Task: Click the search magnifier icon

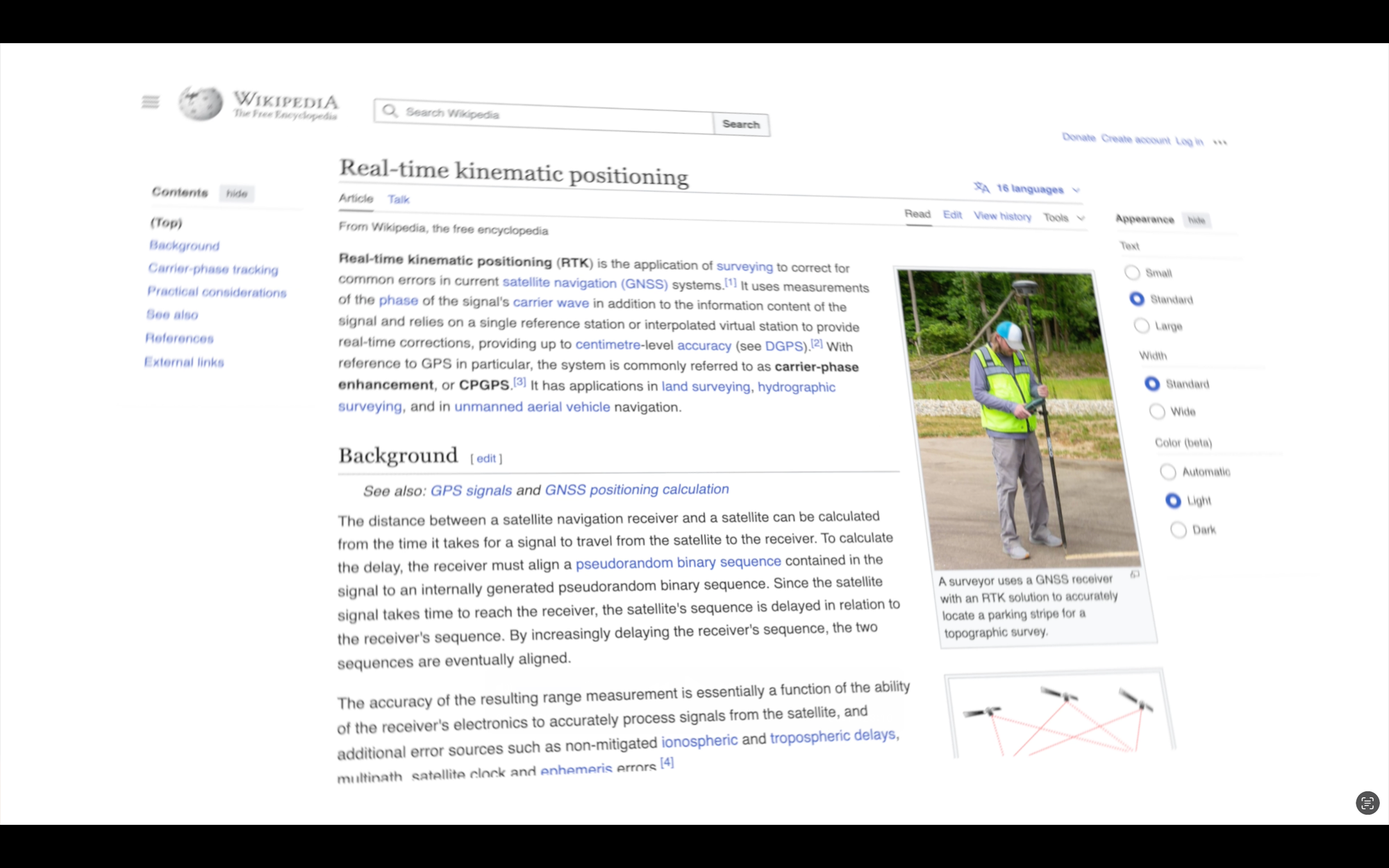Action: 390,111
